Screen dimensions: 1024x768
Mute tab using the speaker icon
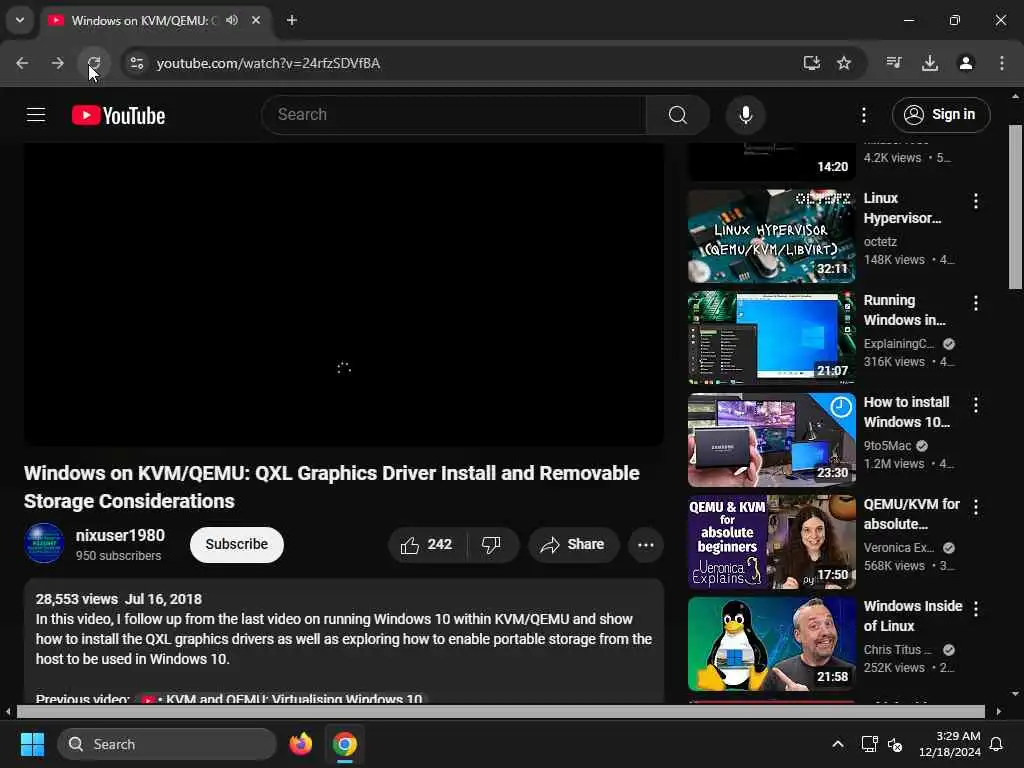(232, 20)
